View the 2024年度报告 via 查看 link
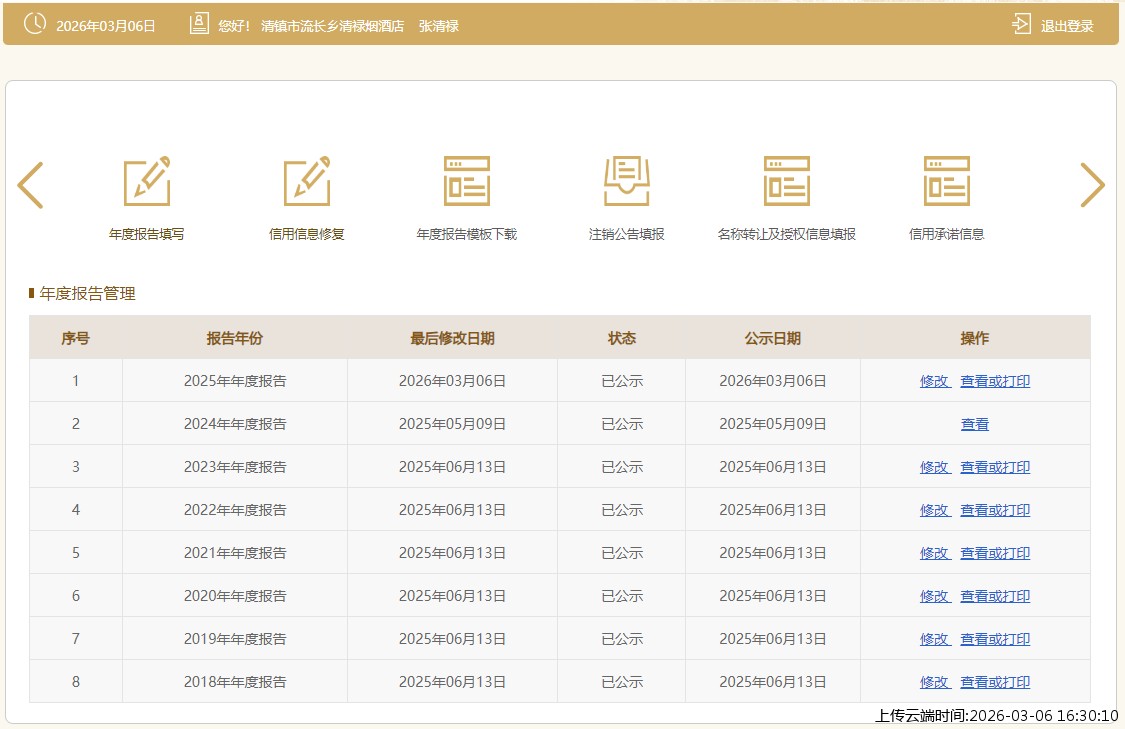This screenshot has width=1125, height=729. tap(975, 424)
